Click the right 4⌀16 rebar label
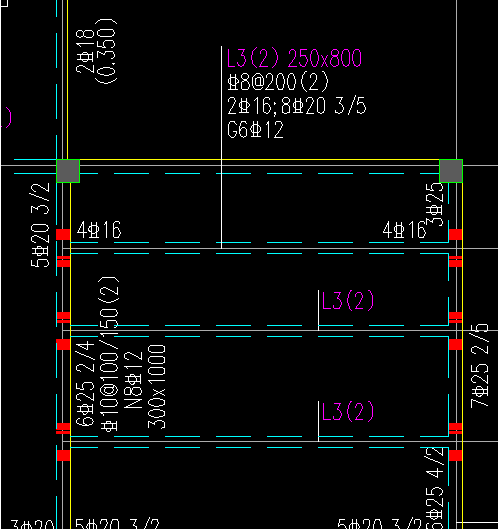 (404, 230)
